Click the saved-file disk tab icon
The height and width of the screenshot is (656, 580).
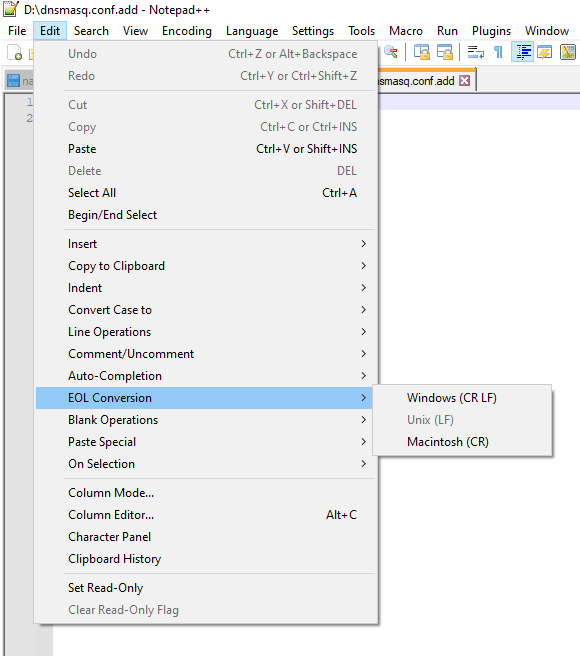point(13,81)
